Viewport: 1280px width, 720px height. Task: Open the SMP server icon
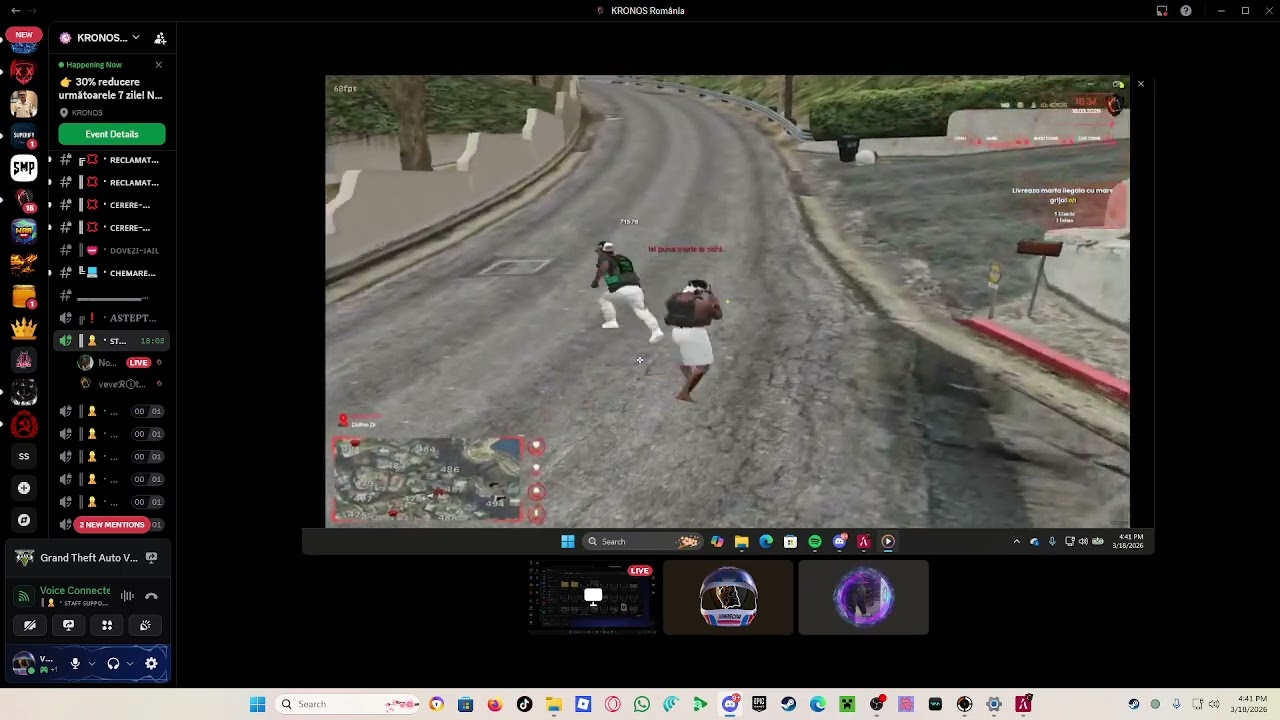coord(24,167)
